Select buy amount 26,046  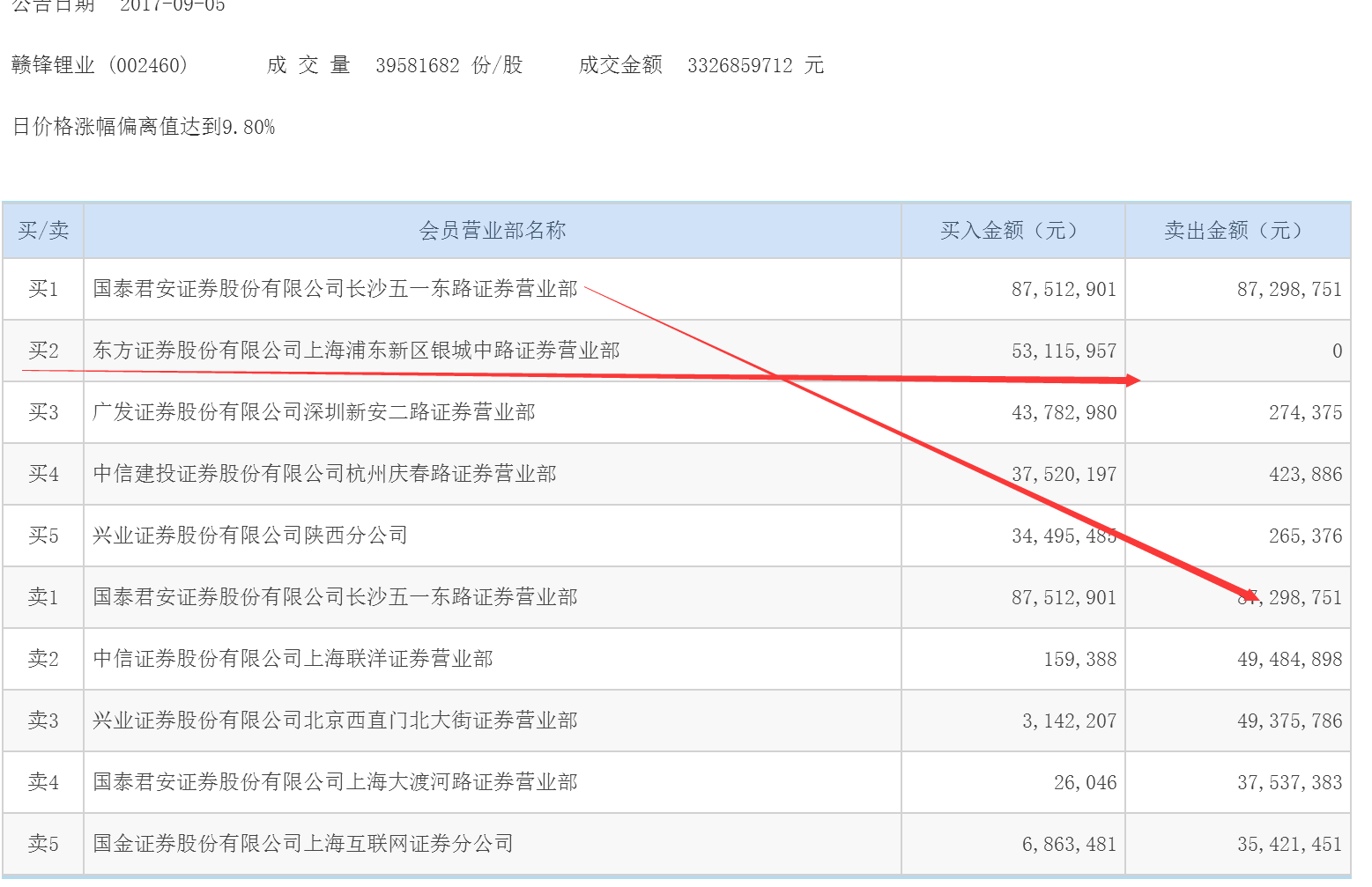[1086, 783]
